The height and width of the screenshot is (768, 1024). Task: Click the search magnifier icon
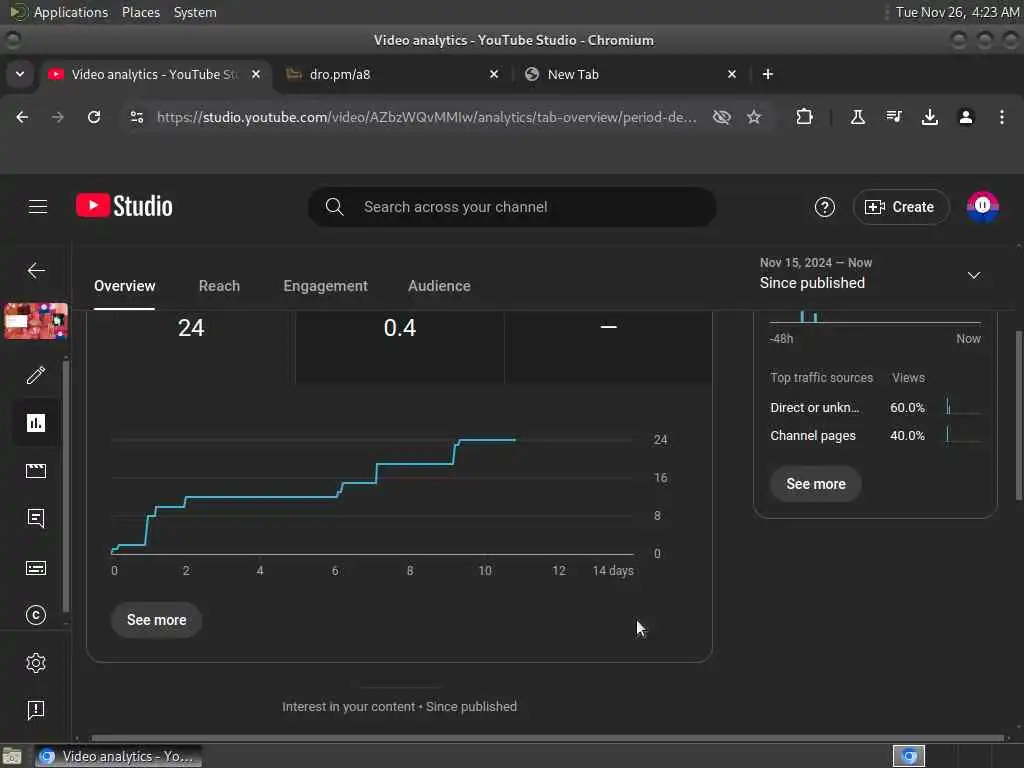[334, 207]
